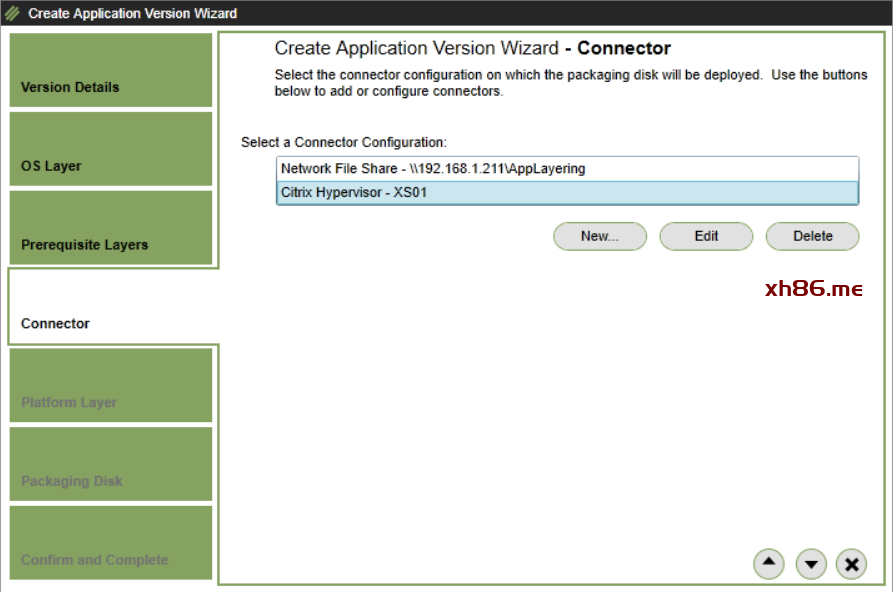Select the Connector step tab
Image resolution: width=893 pixels, height=592 pixels.
110,307
